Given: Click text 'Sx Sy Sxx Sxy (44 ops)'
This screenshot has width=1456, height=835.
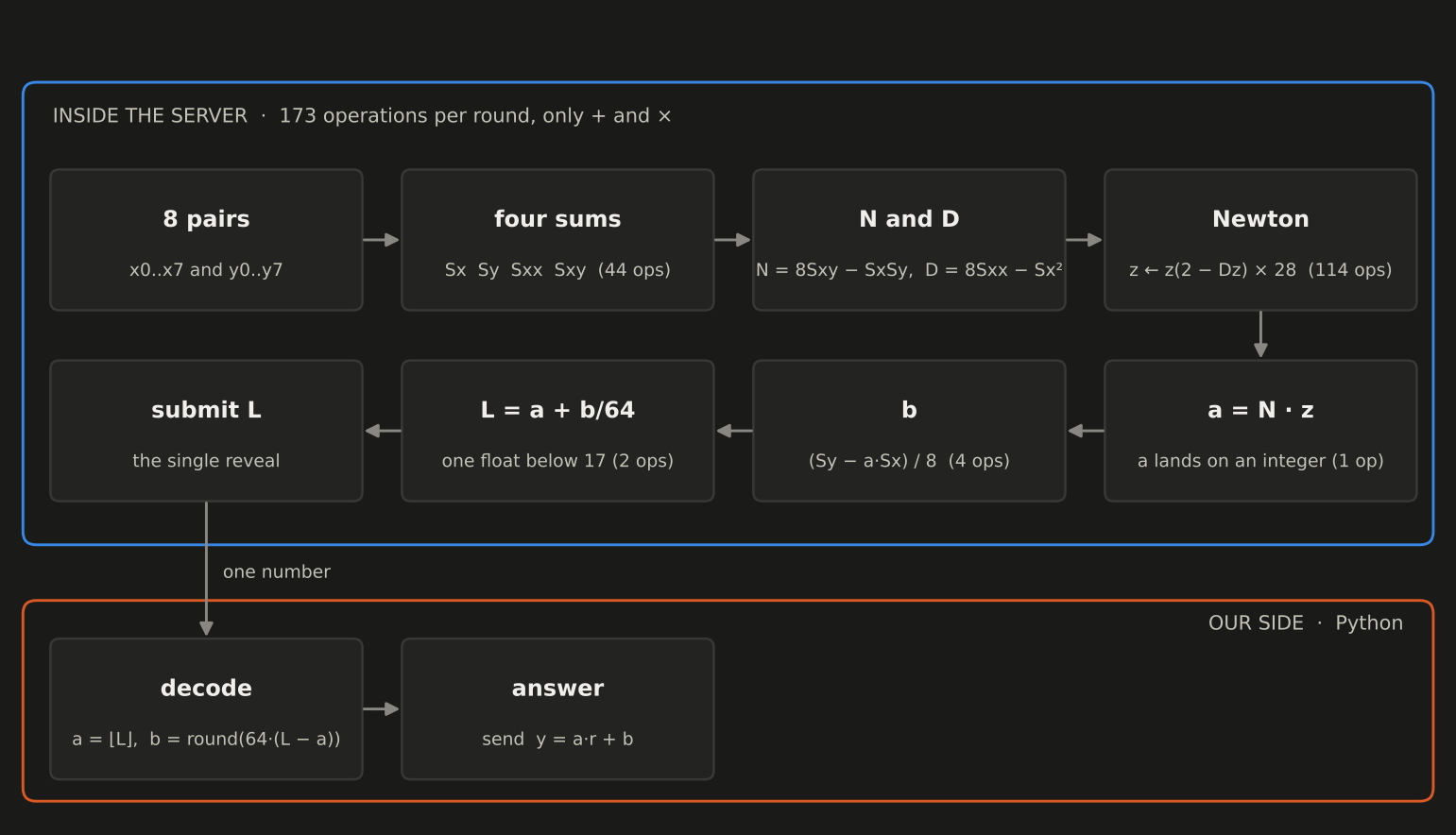Looking at the screenshot, I should tap(557, 270).
